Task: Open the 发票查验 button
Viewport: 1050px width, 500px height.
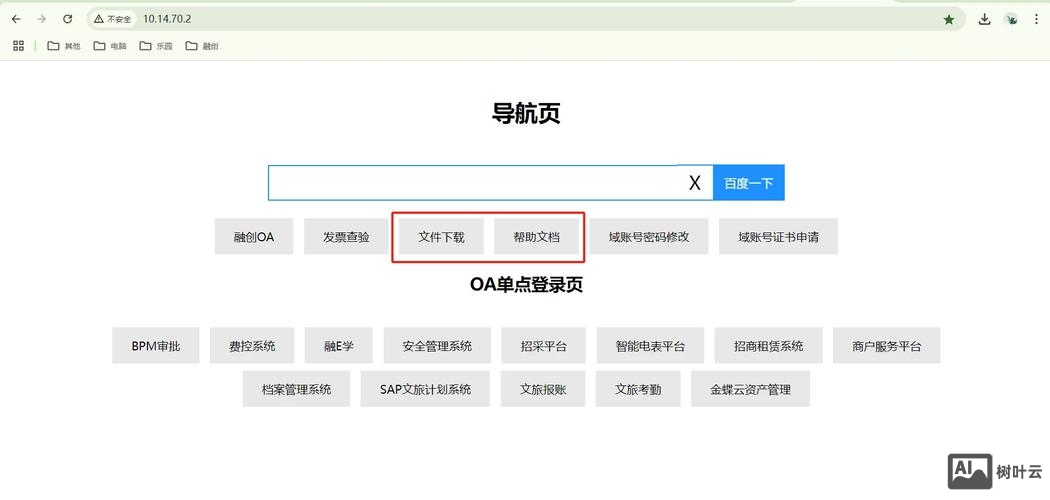Action: tap(346, 236)
